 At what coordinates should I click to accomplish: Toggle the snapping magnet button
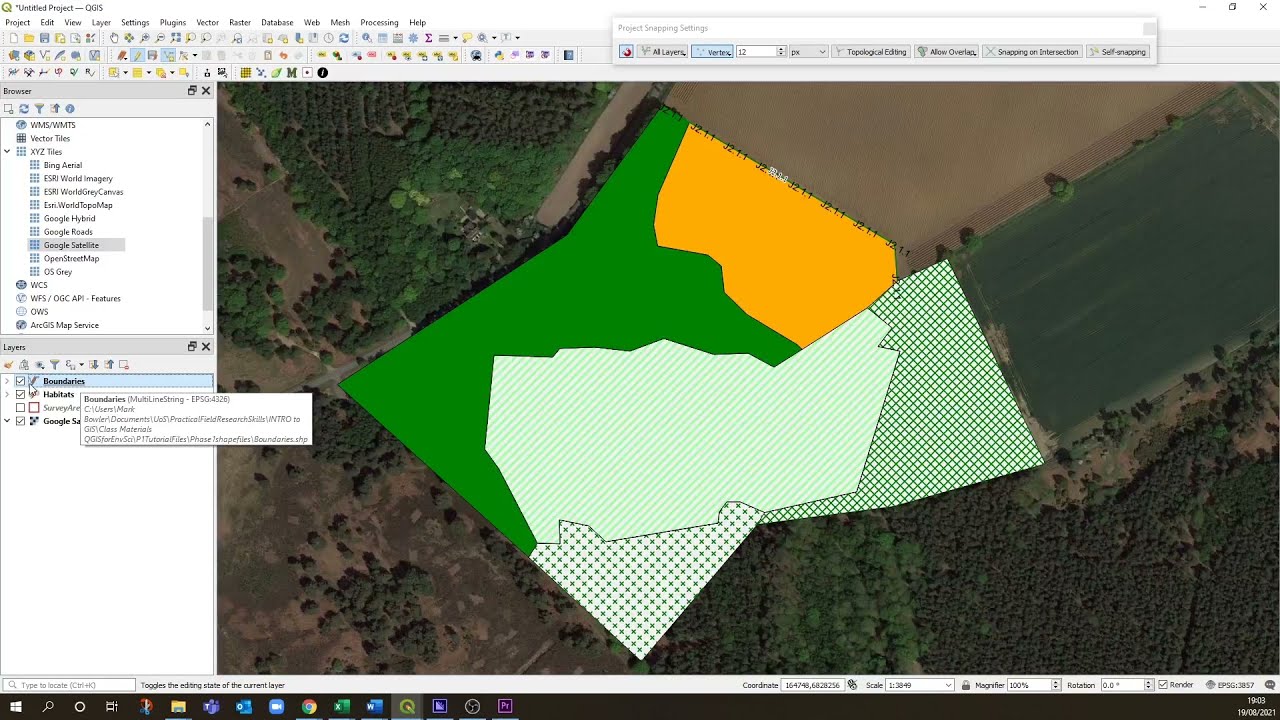click(626, 52)
